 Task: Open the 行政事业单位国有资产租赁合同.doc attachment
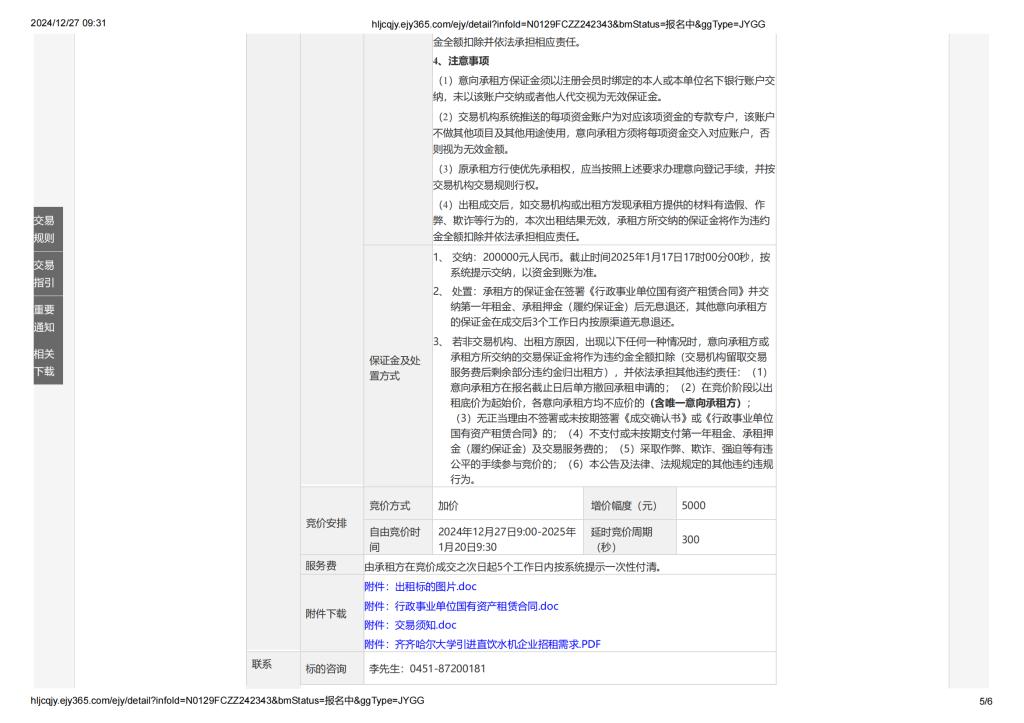point(476,606)
